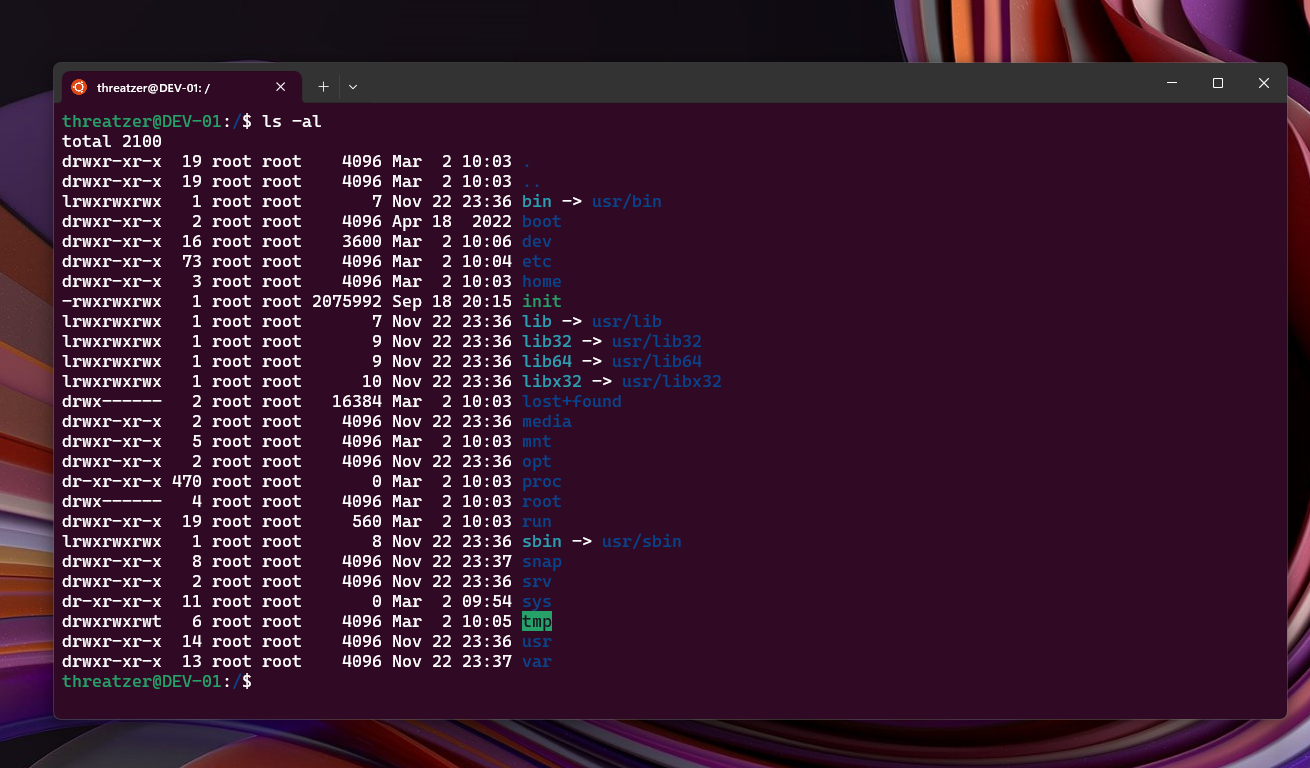Open a new tab with the plus button
The width and height of the screenshot is (1310, 768).
coord(323,87)
